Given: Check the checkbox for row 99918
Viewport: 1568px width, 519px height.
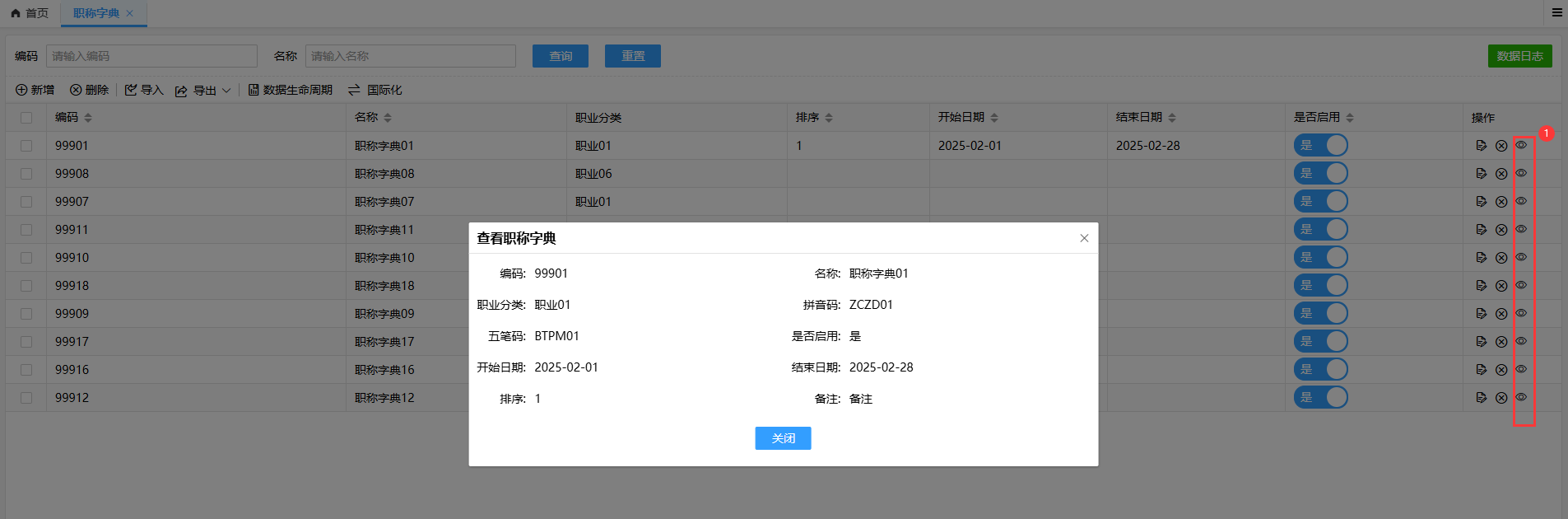Looking at the screenshot, I should coord(26,286).
